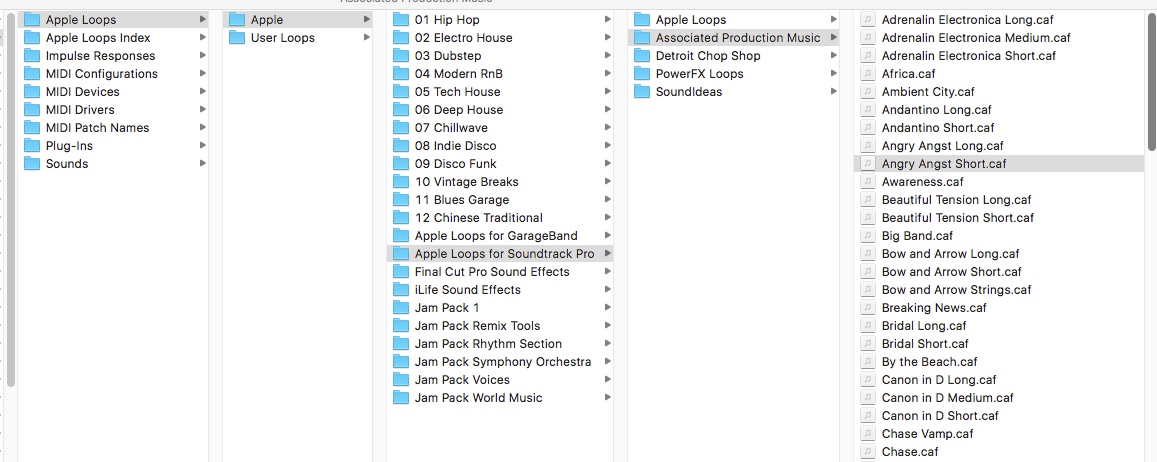
Task: Click the Final Cut Pro Sound Effects folder icon
Action: click(x=401, y=272)
